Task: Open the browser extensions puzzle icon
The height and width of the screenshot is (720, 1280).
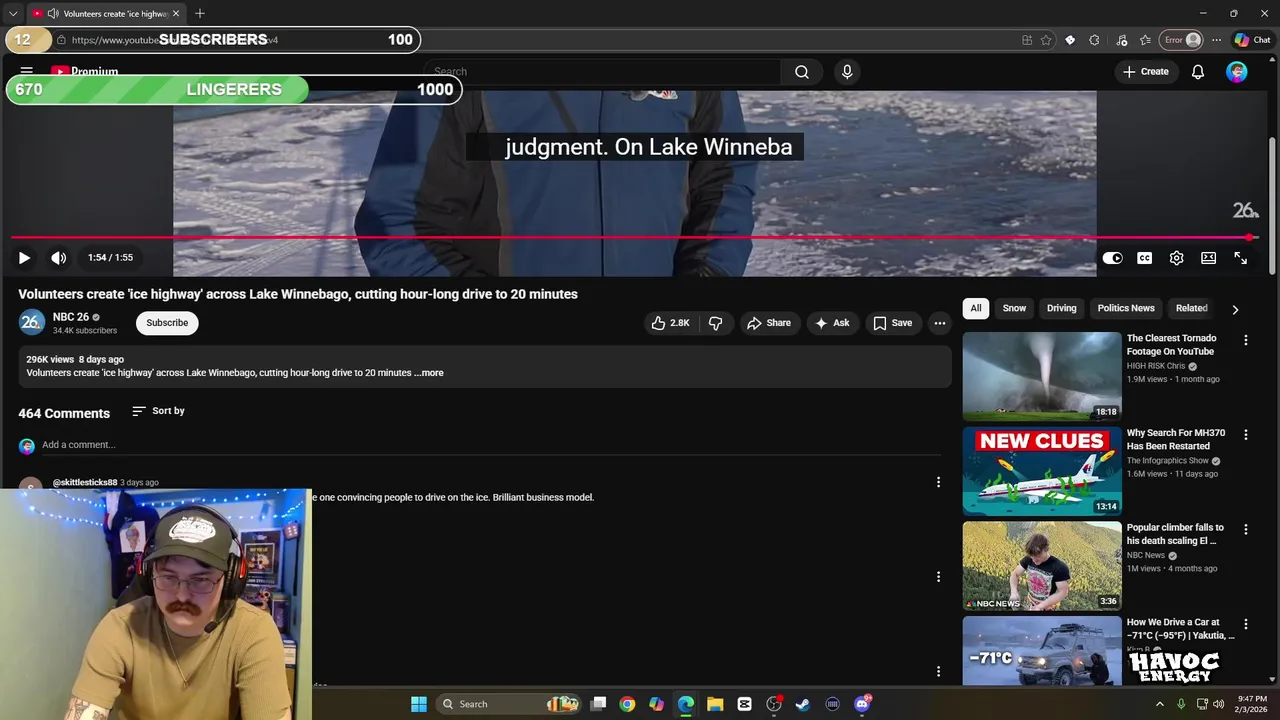Action: [x=1094, y=40]
